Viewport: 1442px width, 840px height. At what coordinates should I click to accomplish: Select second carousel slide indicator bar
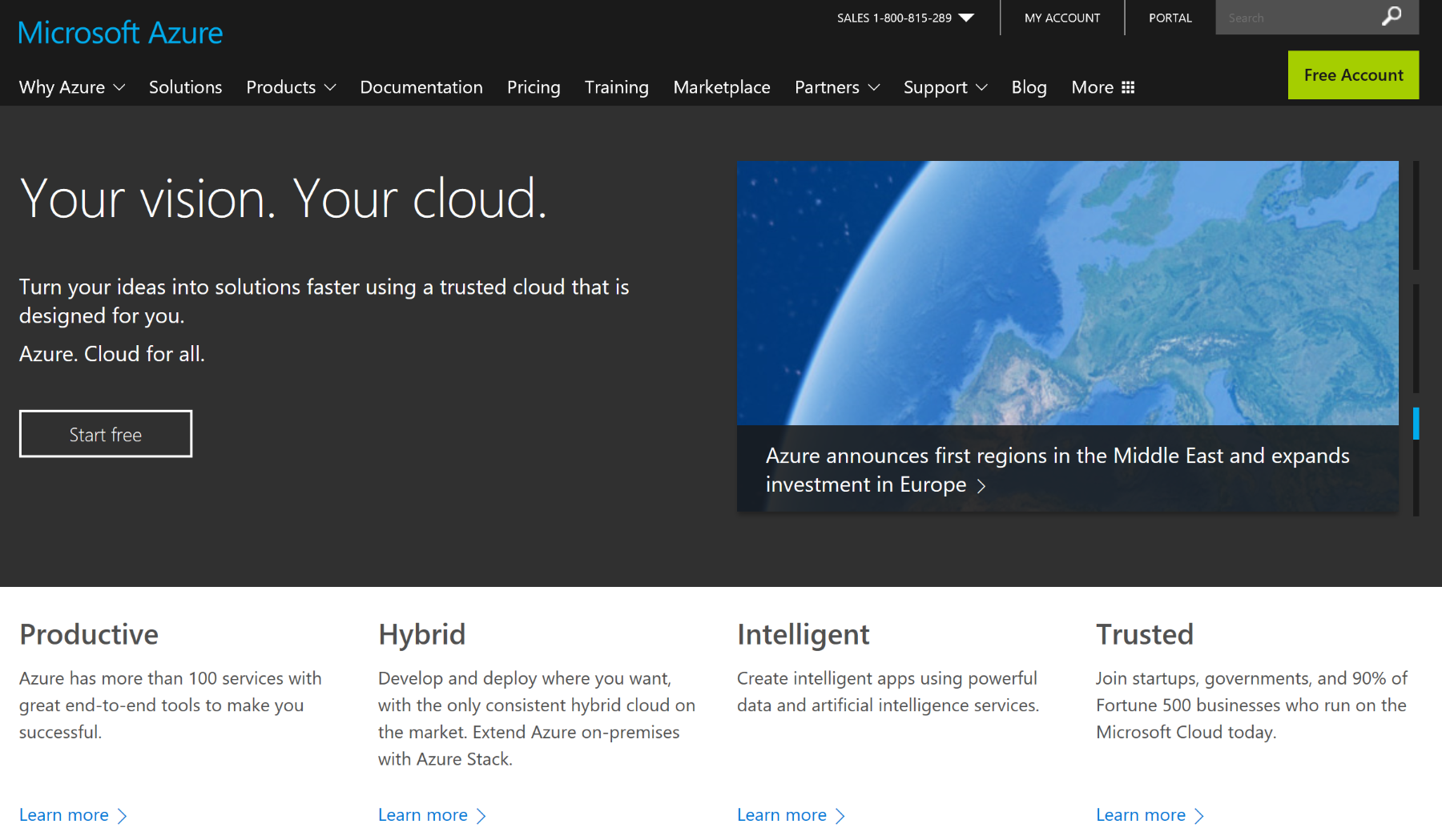coord(1416,338)
